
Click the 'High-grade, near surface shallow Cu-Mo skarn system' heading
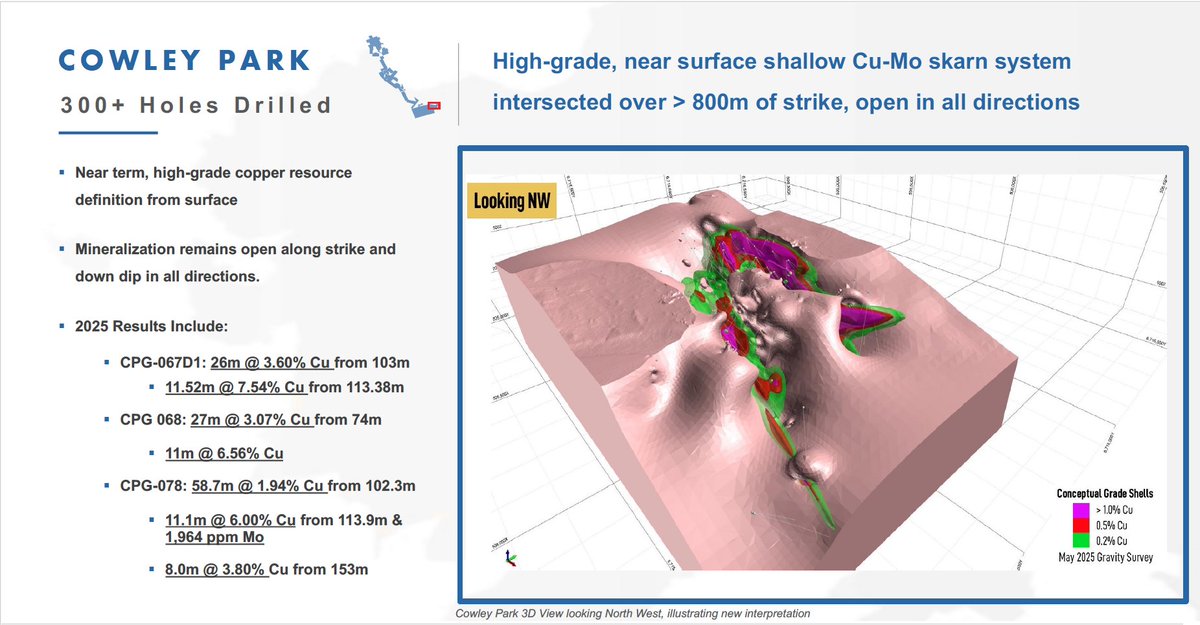(782, 62)
